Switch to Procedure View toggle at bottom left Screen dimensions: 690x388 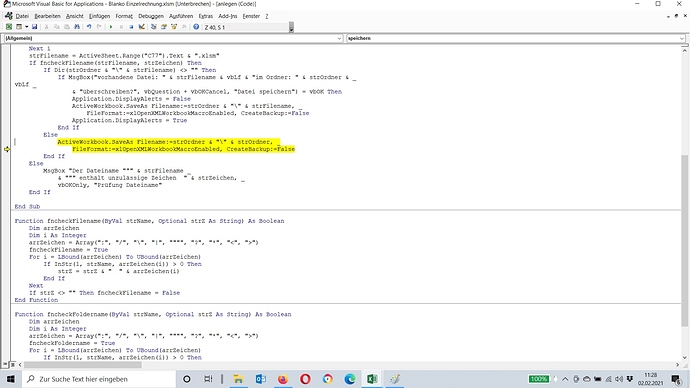click(5, 364)
